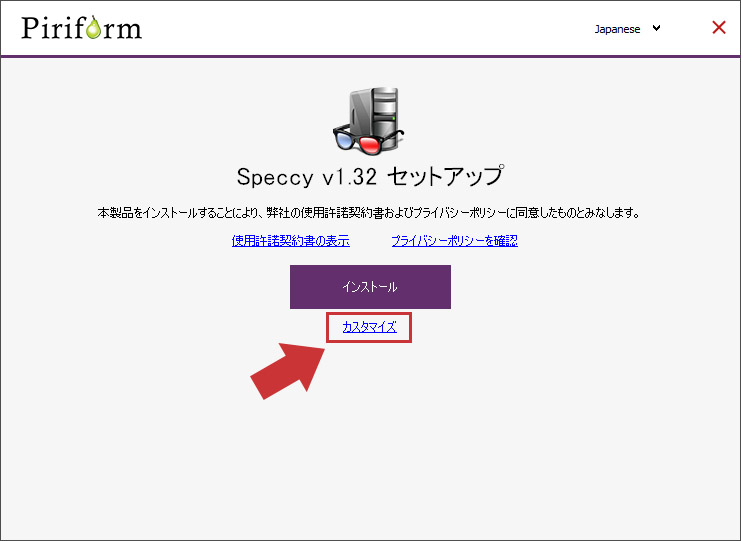Expand the Japanese language dropdown
This screenshot has height=541, width=741.
pyautogui.click(x=627, y=29)
